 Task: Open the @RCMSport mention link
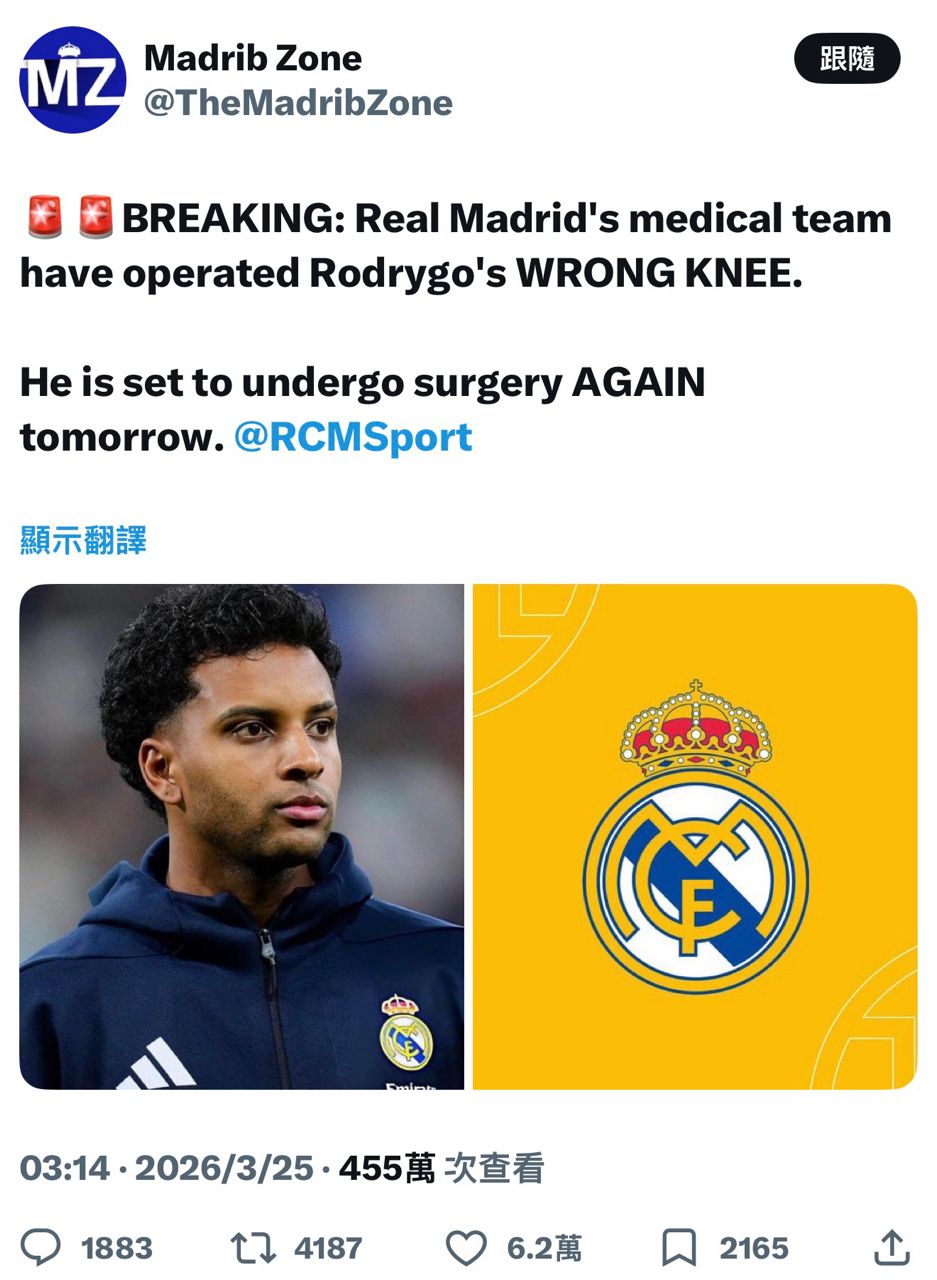pyautogui.click(x=353, y=437)
